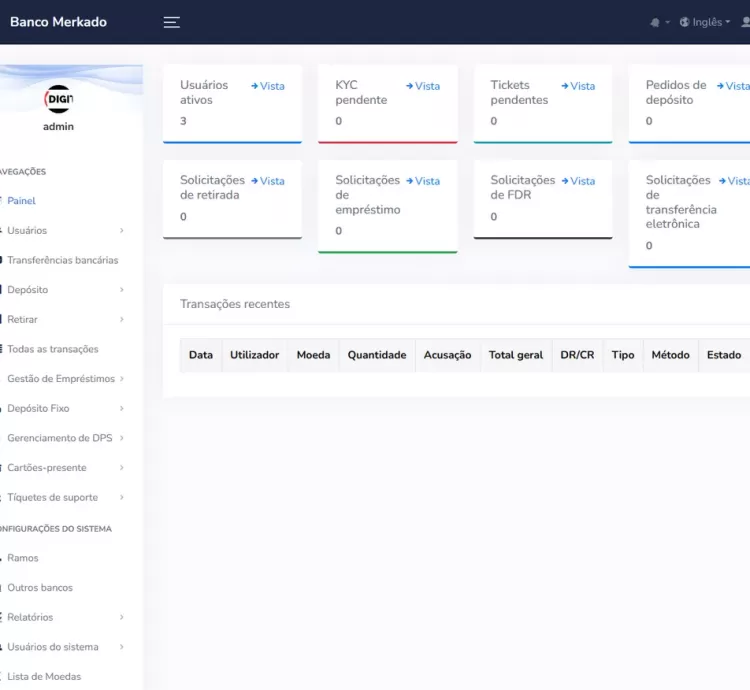
Task: Expand chevron next to Tíquetes de suporte
Action: point(121,497)
